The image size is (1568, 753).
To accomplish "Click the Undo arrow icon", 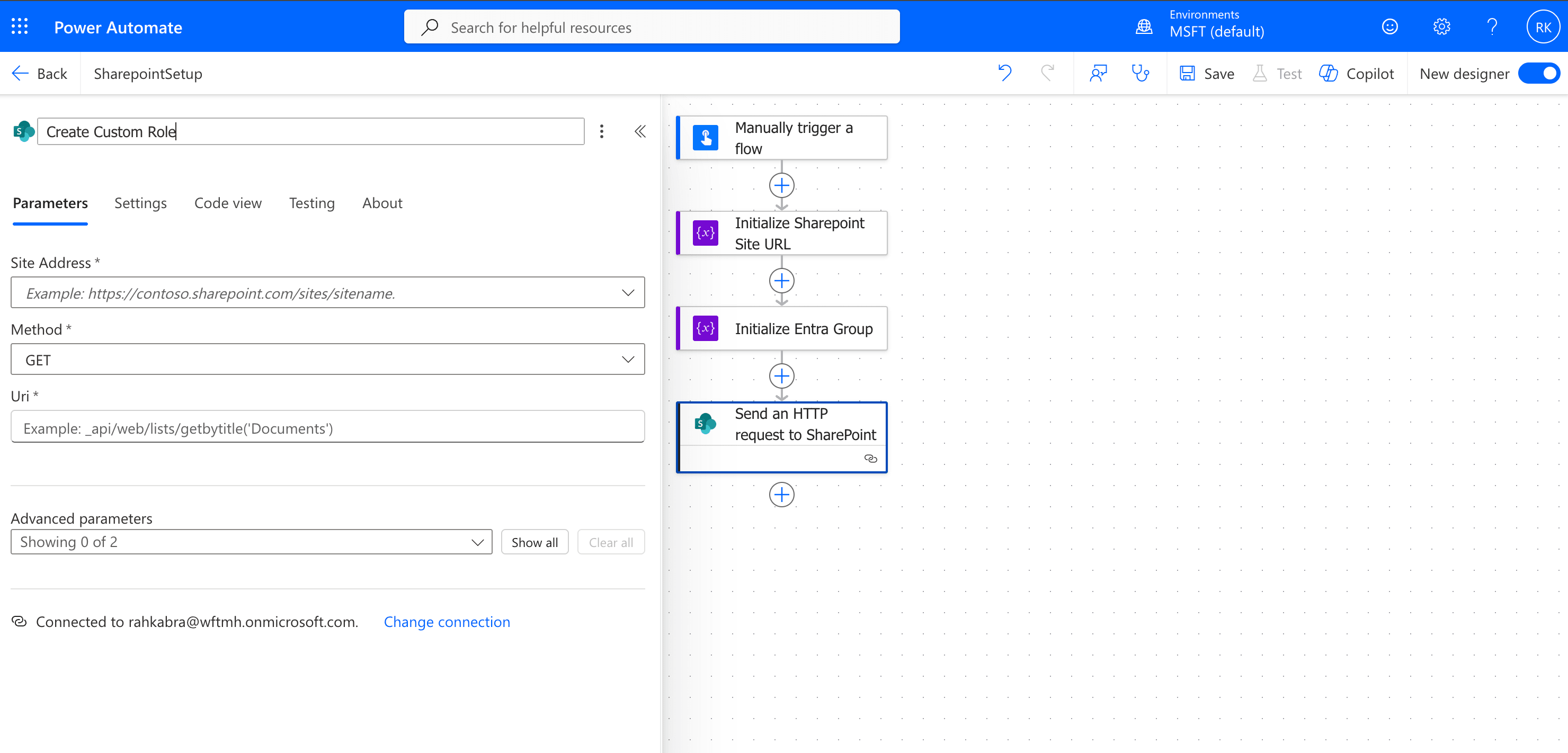I will click(x=1005, y=74).
